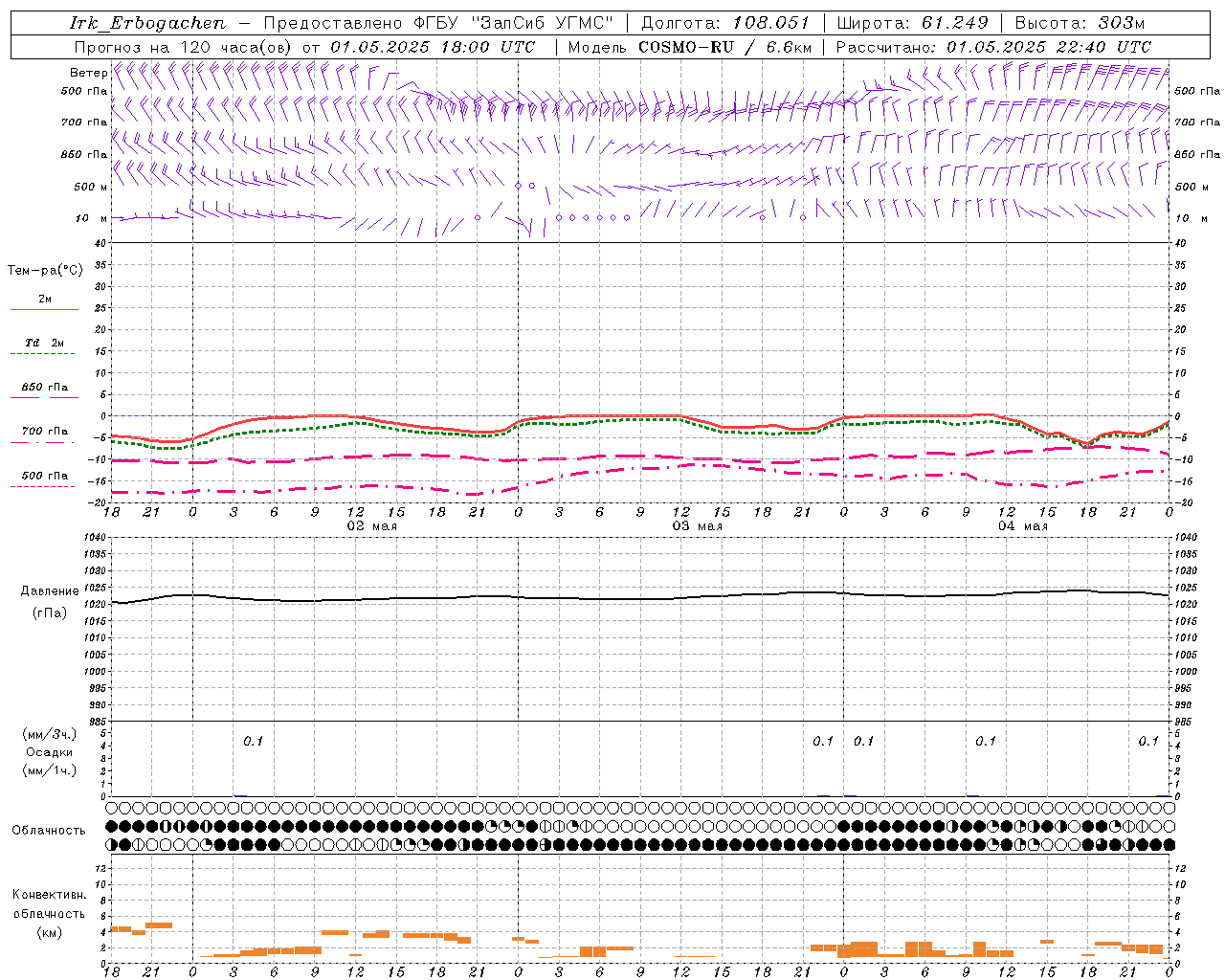
Task: Click the 700 гПа temperature legend label
Action: (x=45, y=432)
